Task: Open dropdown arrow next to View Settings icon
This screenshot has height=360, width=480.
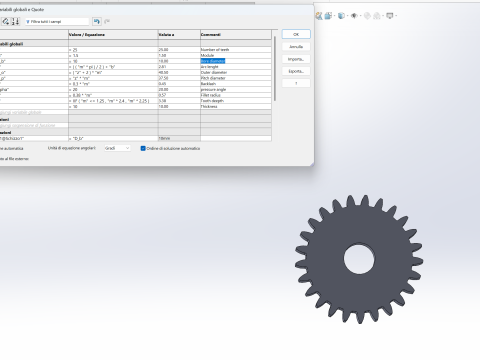Action: 396,16
